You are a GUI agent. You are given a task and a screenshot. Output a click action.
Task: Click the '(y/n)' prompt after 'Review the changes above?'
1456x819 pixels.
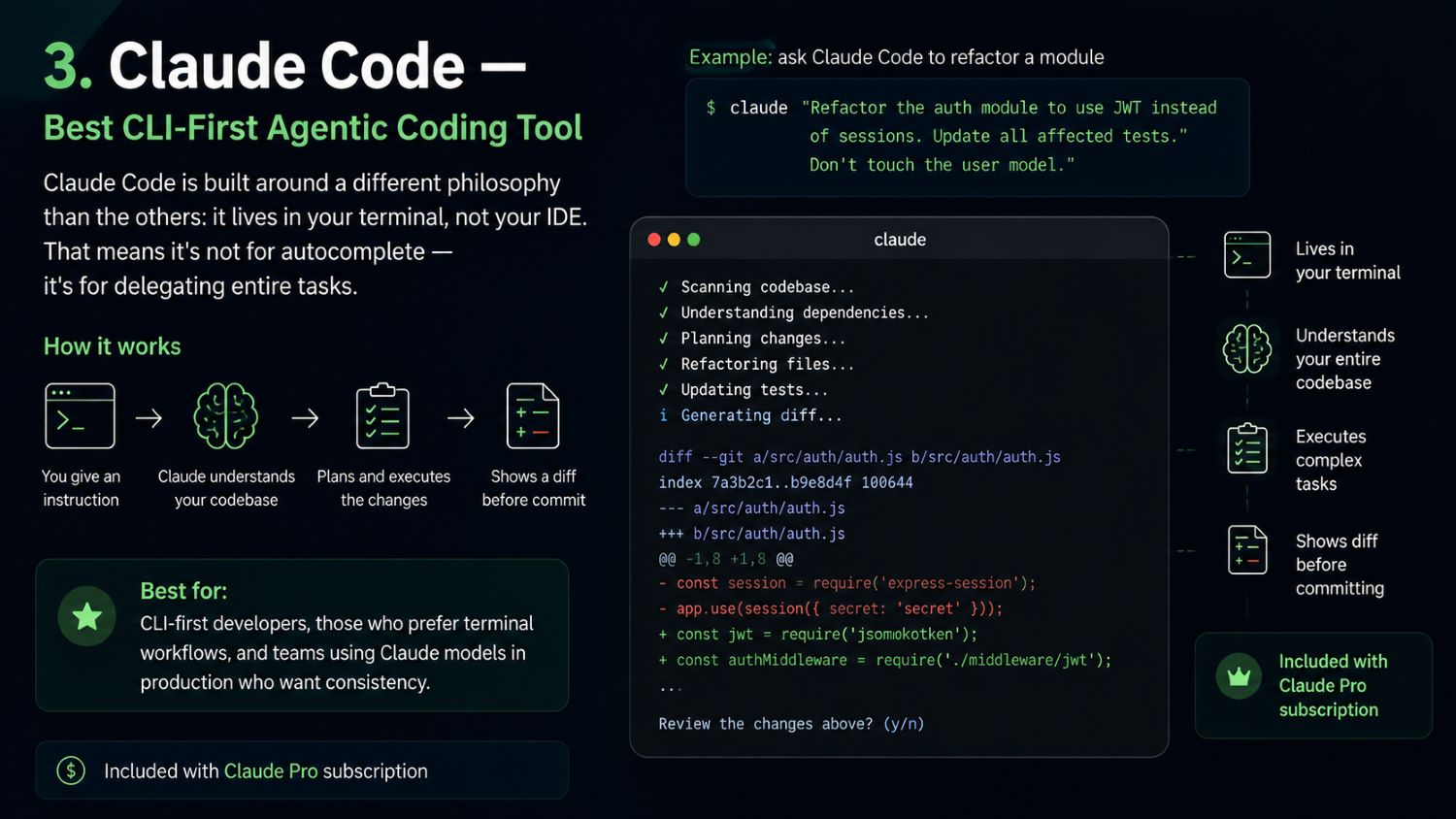pos(904,724)
